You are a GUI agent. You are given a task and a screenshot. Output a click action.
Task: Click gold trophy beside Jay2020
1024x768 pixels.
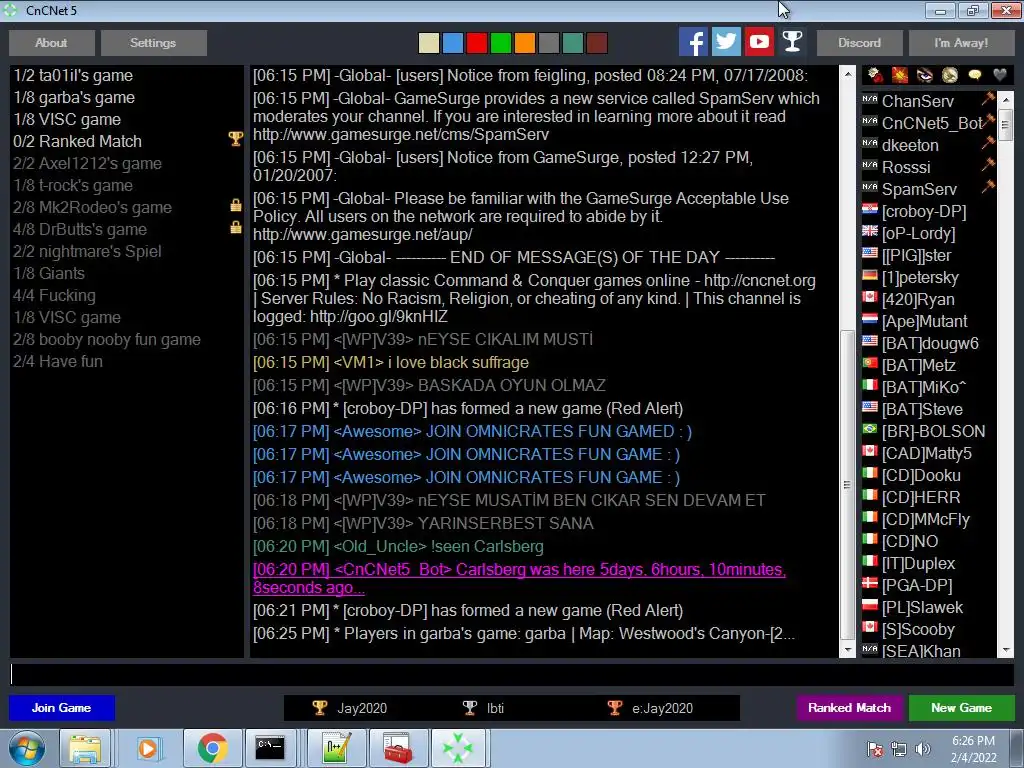(x=319, y=708)
